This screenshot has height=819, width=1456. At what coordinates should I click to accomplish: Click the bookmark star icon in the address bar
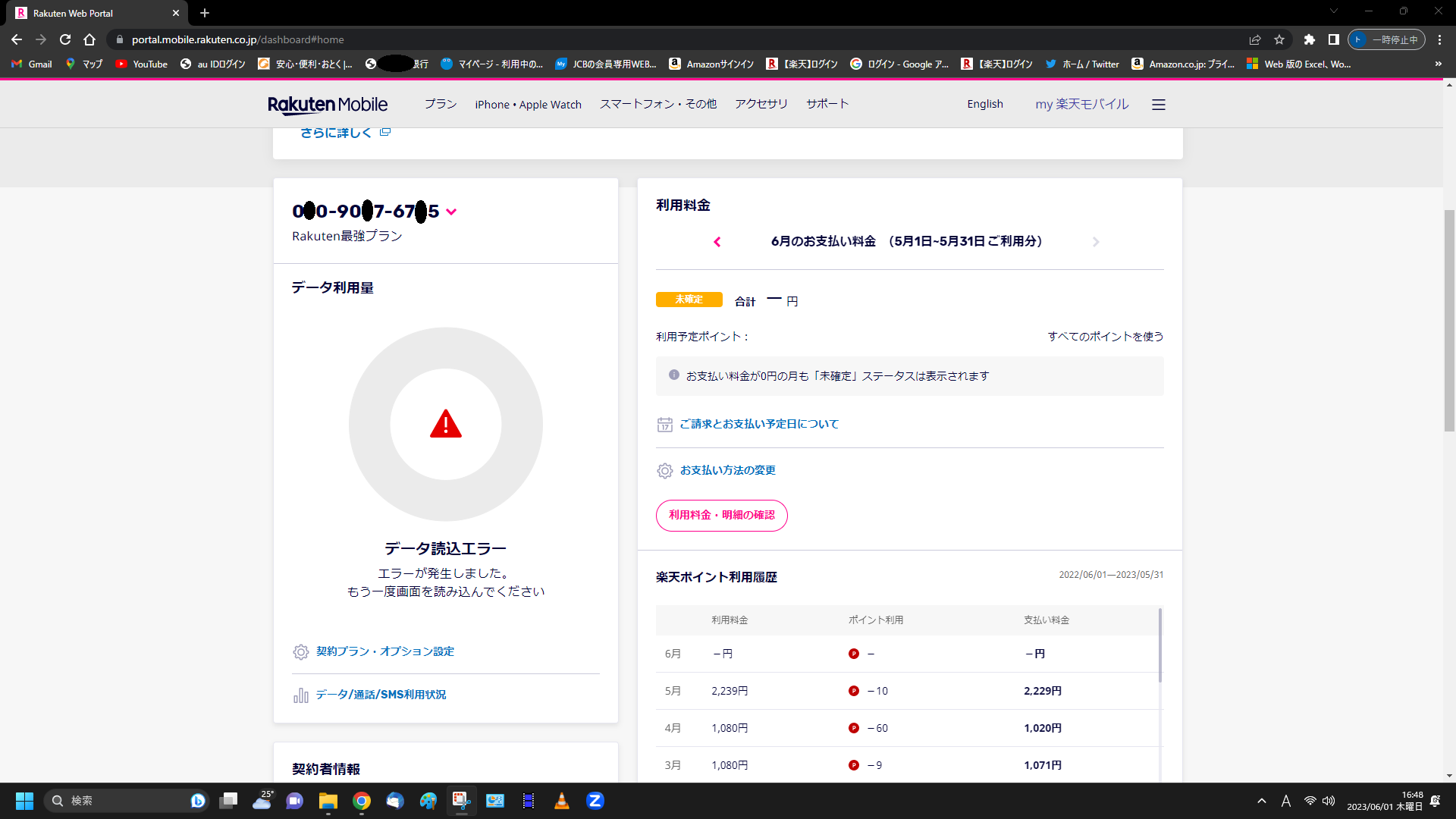pyautogui.click(x=1279, y=39)
